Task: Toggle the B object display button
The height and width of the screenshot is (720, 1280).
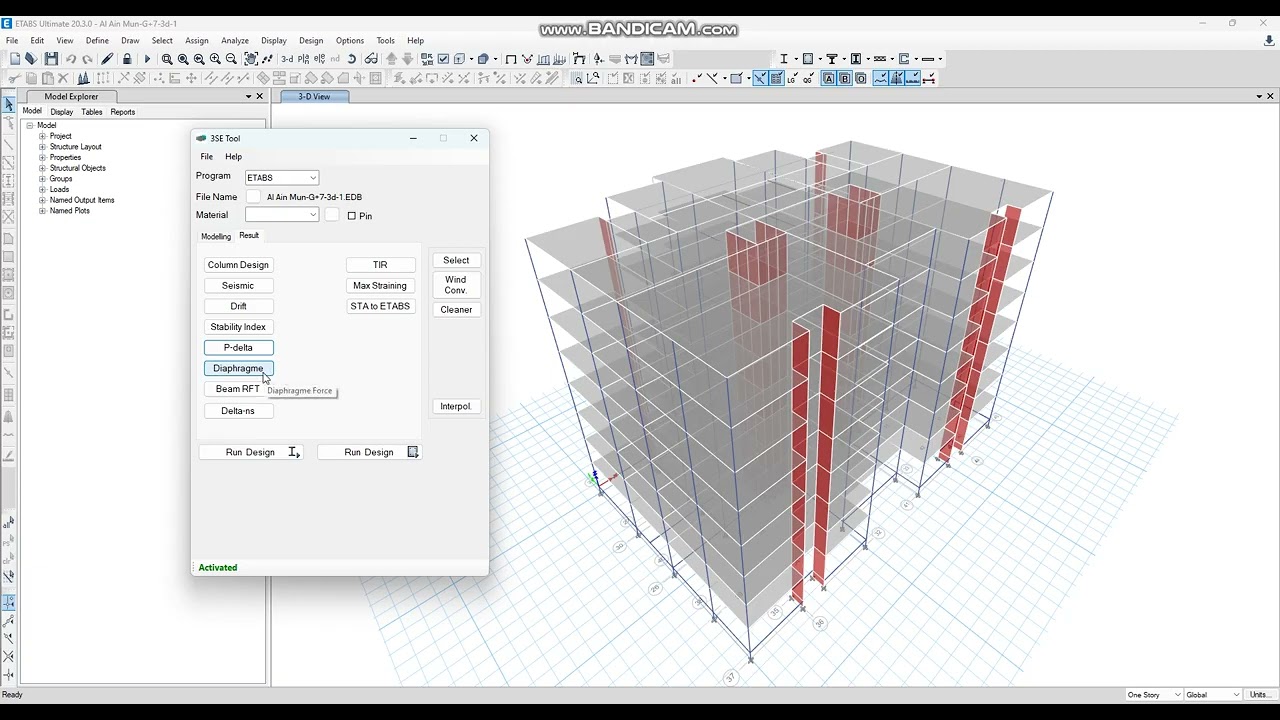Action: click(x=844, y=78)
